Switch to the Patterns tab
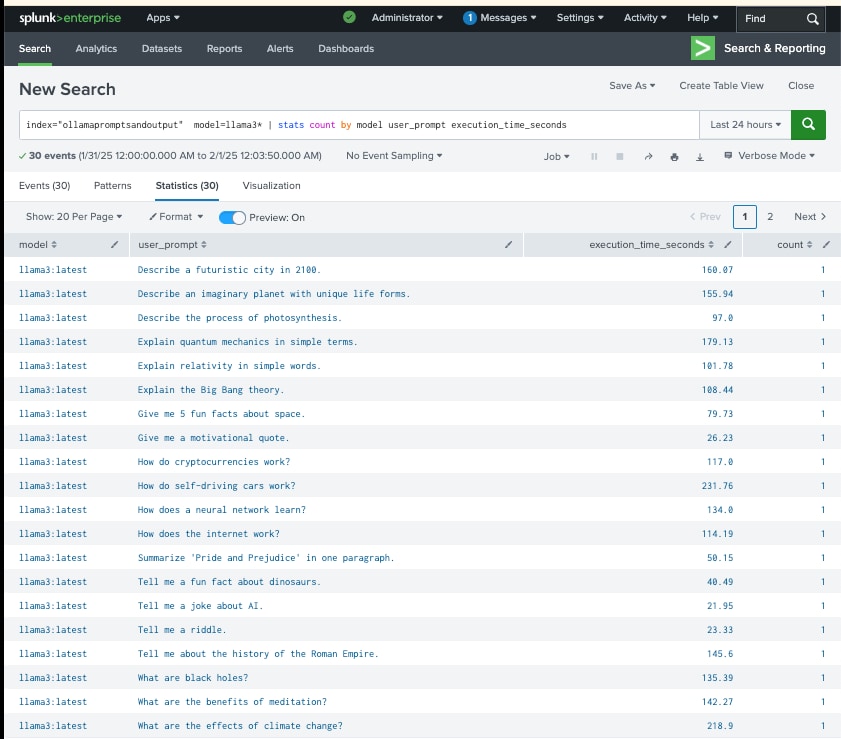 click(113, 186)
